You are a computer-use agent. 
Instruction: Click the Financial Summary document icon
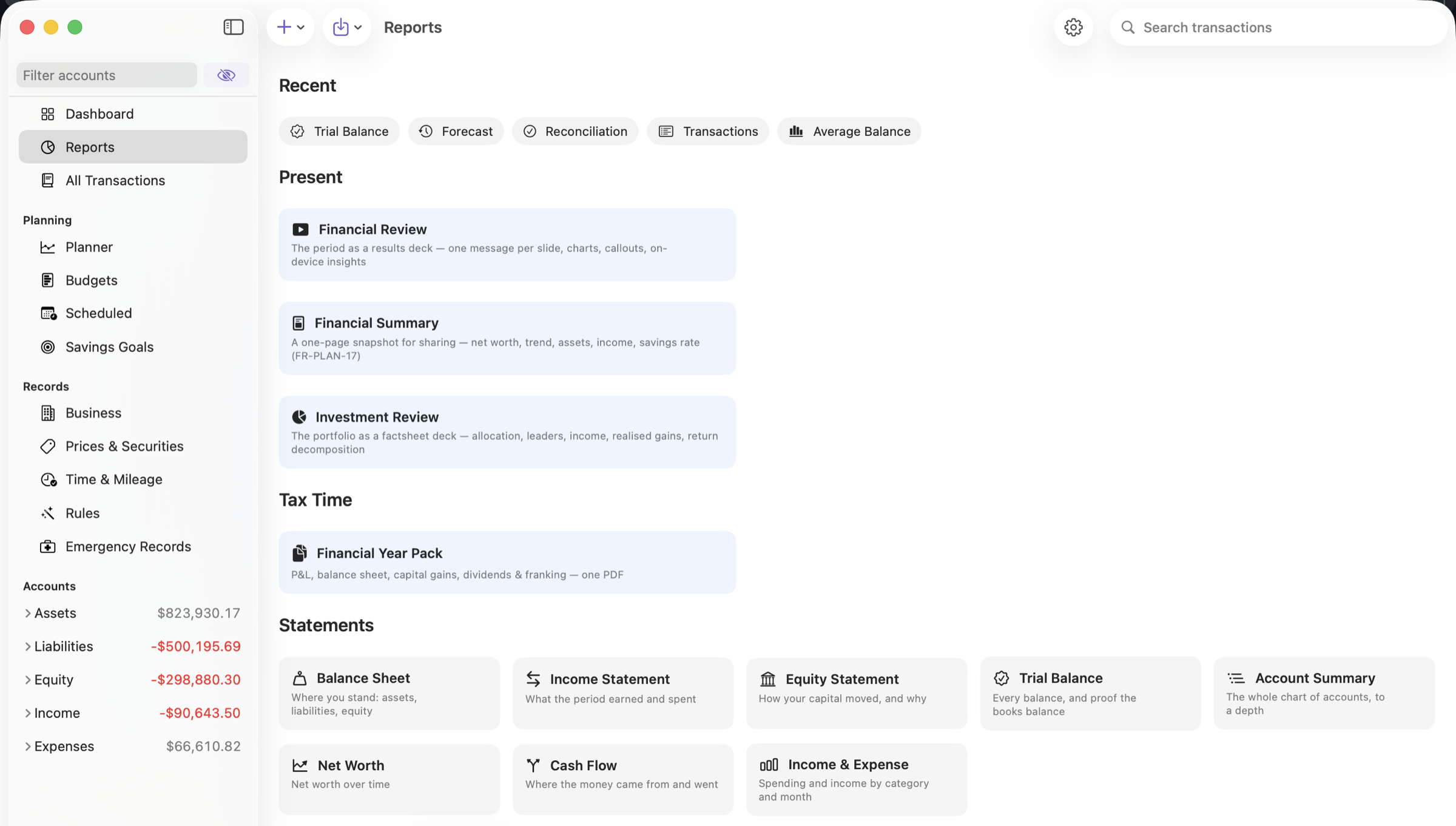298,323
